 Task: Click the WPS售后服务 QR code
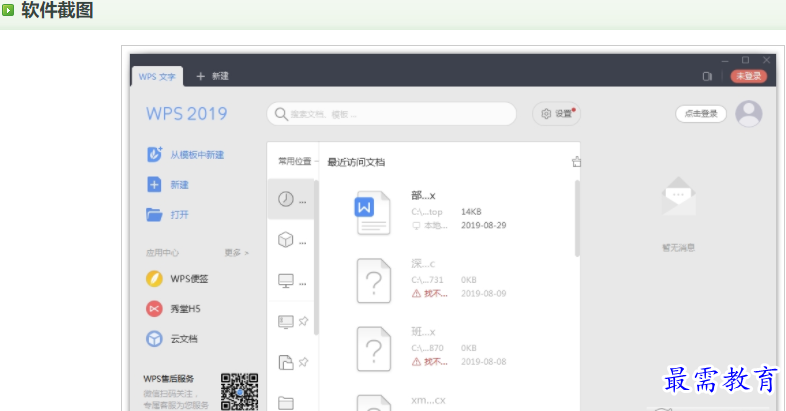tap(240, 391)
